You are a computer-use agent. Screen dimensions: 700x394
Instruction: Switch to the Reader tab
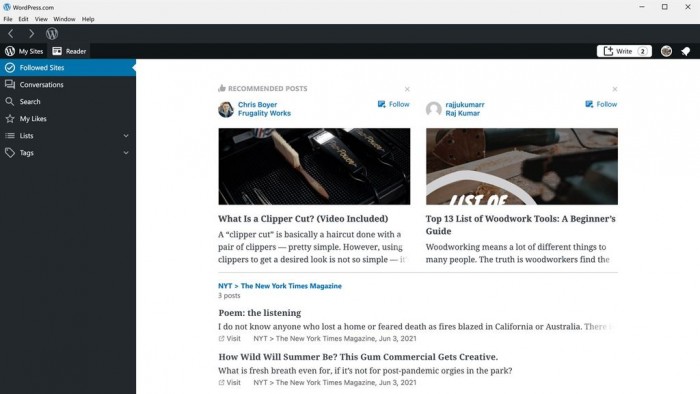69,51
